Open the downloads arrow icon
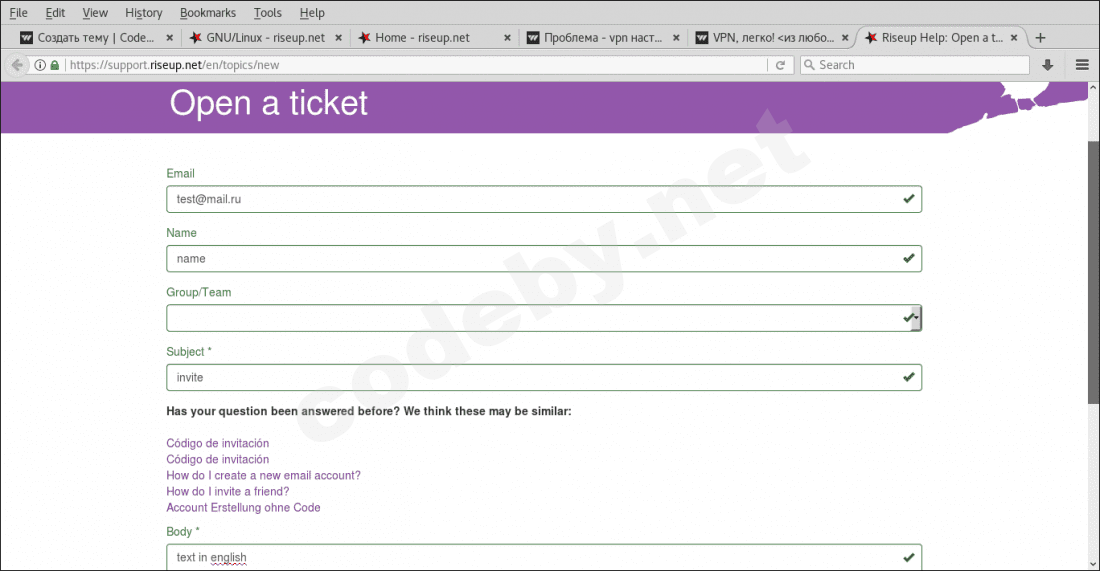 pos(1047,65)
